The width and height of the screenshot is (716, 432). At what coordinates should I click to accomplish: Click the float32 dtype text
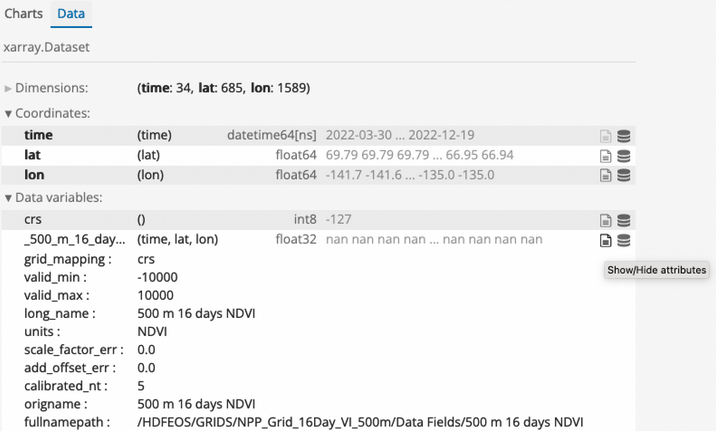(296, 239)
